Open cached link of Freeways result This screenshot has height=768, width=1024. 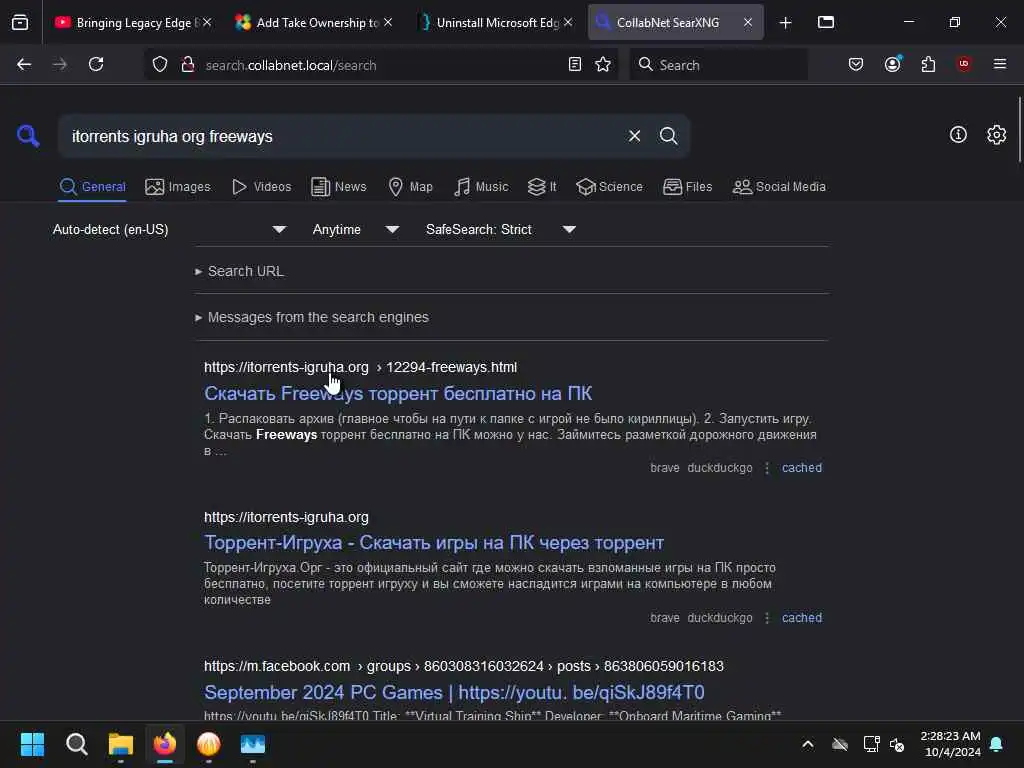tap(802, 468)
